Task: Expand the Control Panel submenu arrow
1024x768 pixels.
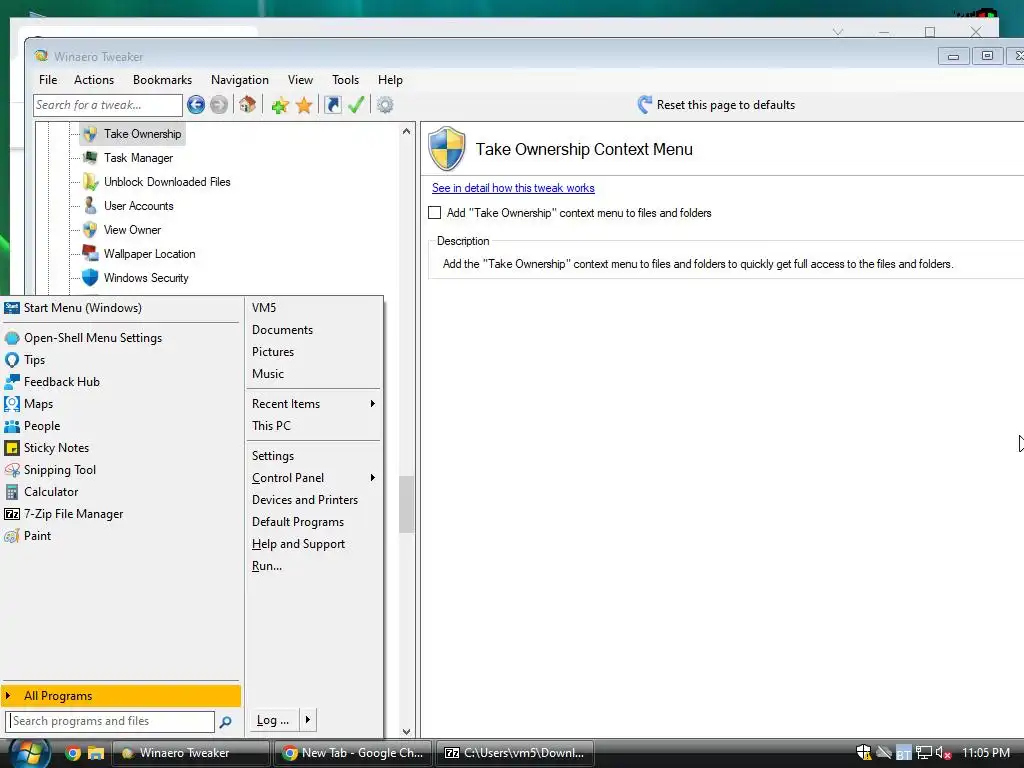Action: [372, 477]
